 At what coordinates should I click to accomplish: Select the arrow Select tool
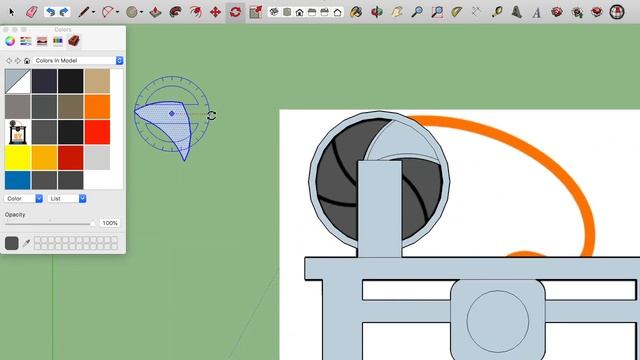click(11, 12)
